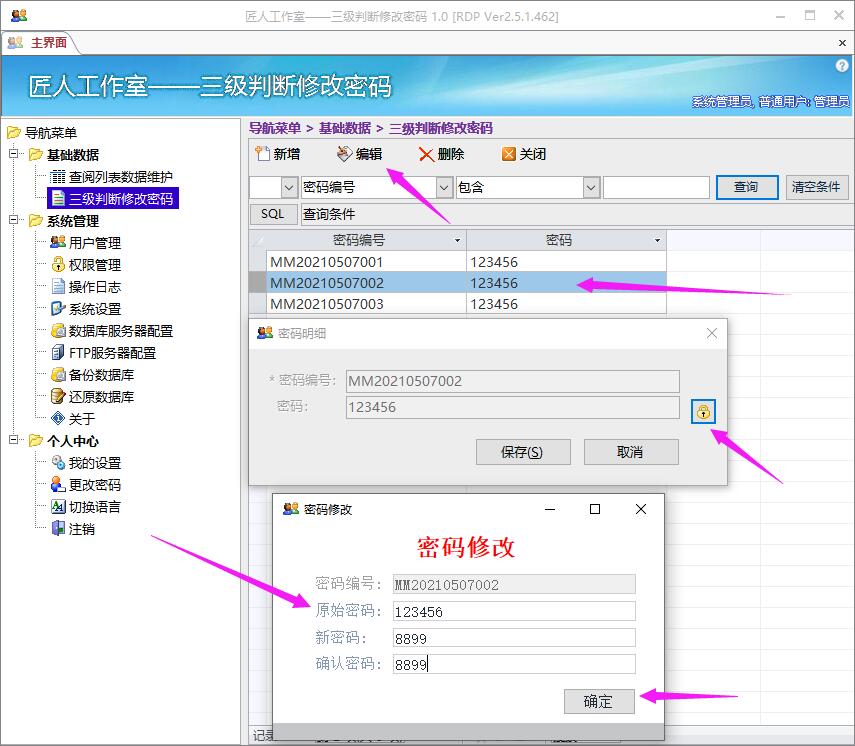Click the 关闭 toolbar icon
This screenshot has height=746, width=855.
click(508, 154)
